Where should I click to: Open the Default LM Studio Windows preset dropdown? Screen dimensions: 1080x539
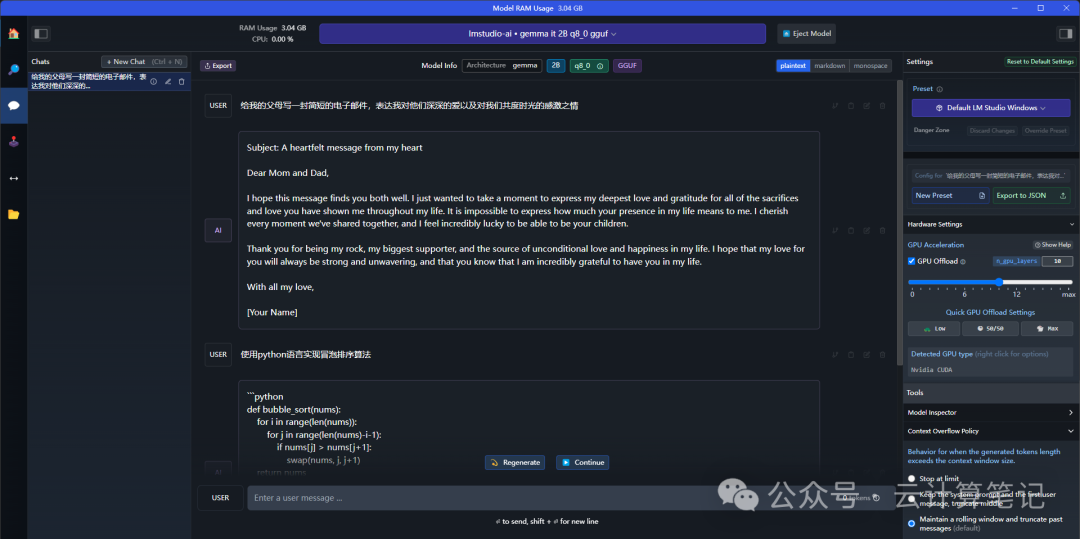click(x=990, y=108)
